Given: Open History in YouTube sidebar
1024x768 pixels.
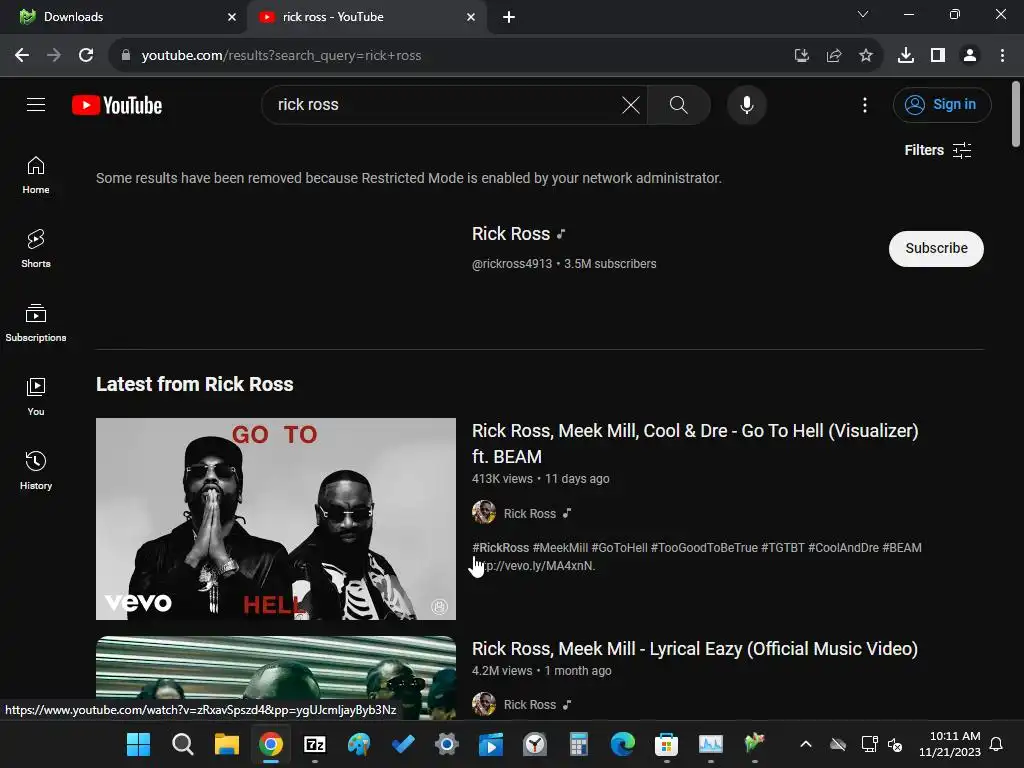Looking at the screenshot, I should point(36,470).
